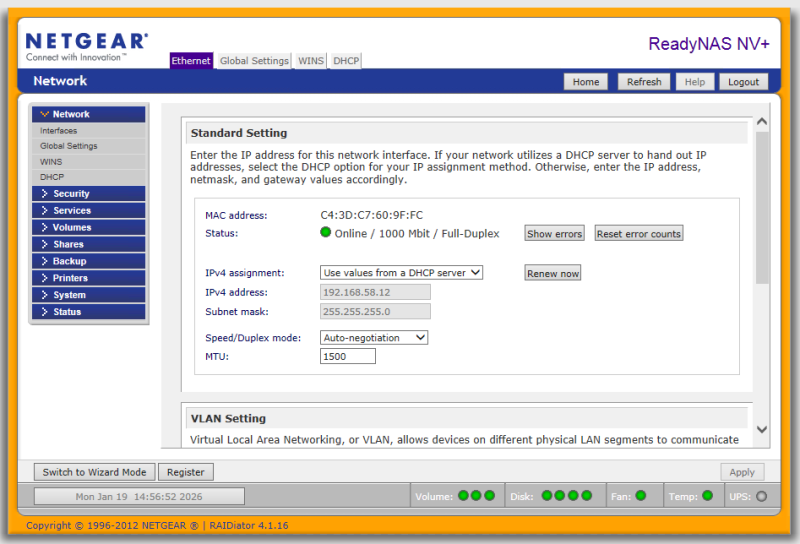Click the VLAN Setting heading
800x544 pixels.
click(x=228, y=418)
